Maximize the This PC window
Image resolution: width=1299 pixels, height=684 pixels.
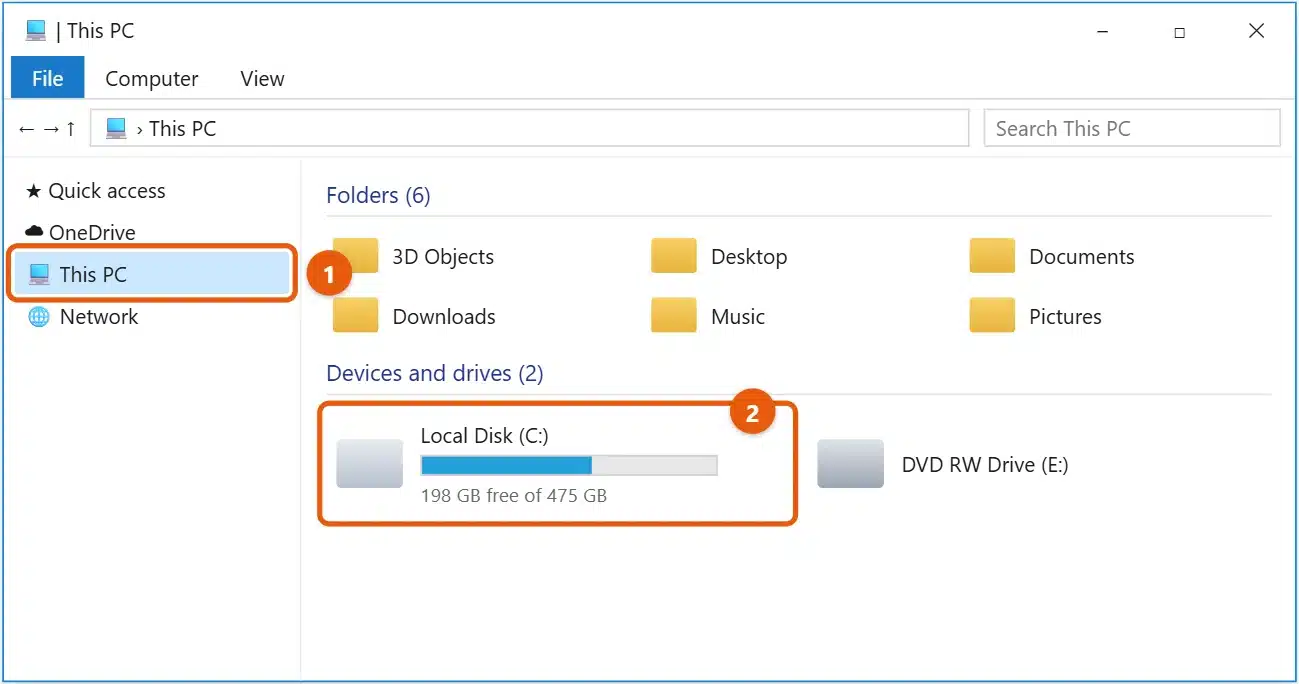[1179, 32]
